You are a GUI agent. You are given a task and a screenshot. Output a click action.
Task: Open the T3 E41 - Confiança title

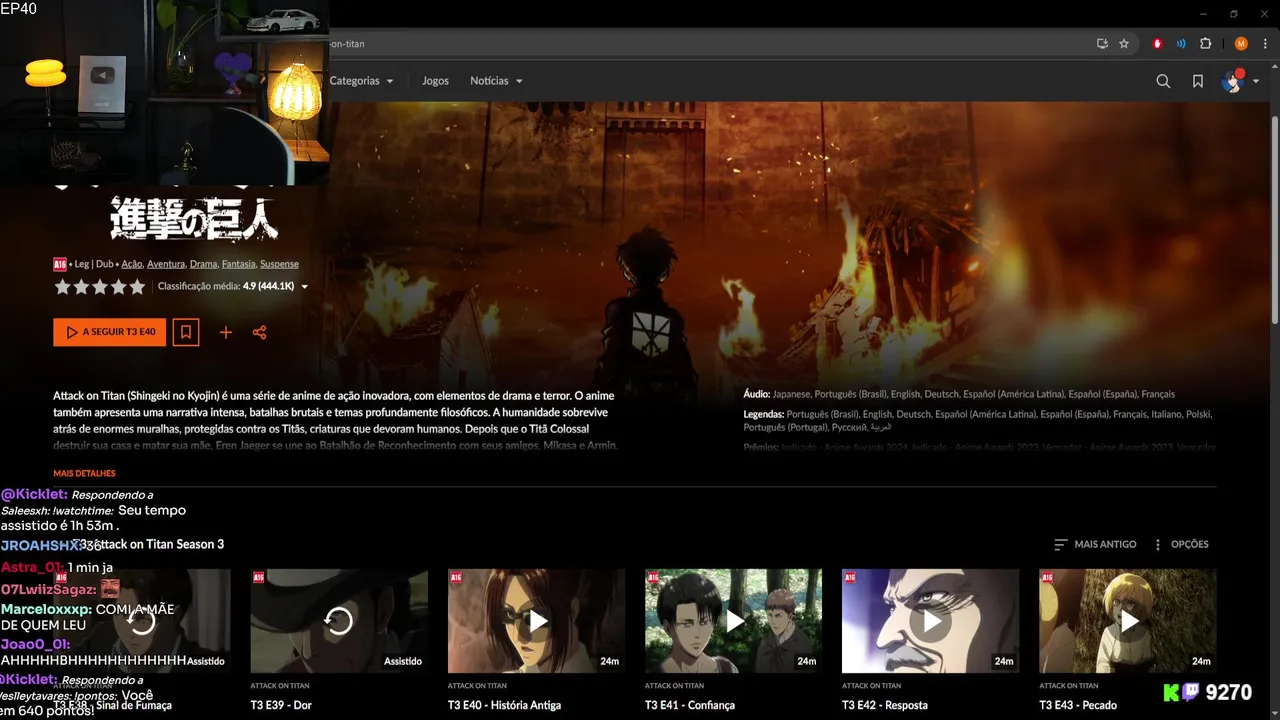690,705
